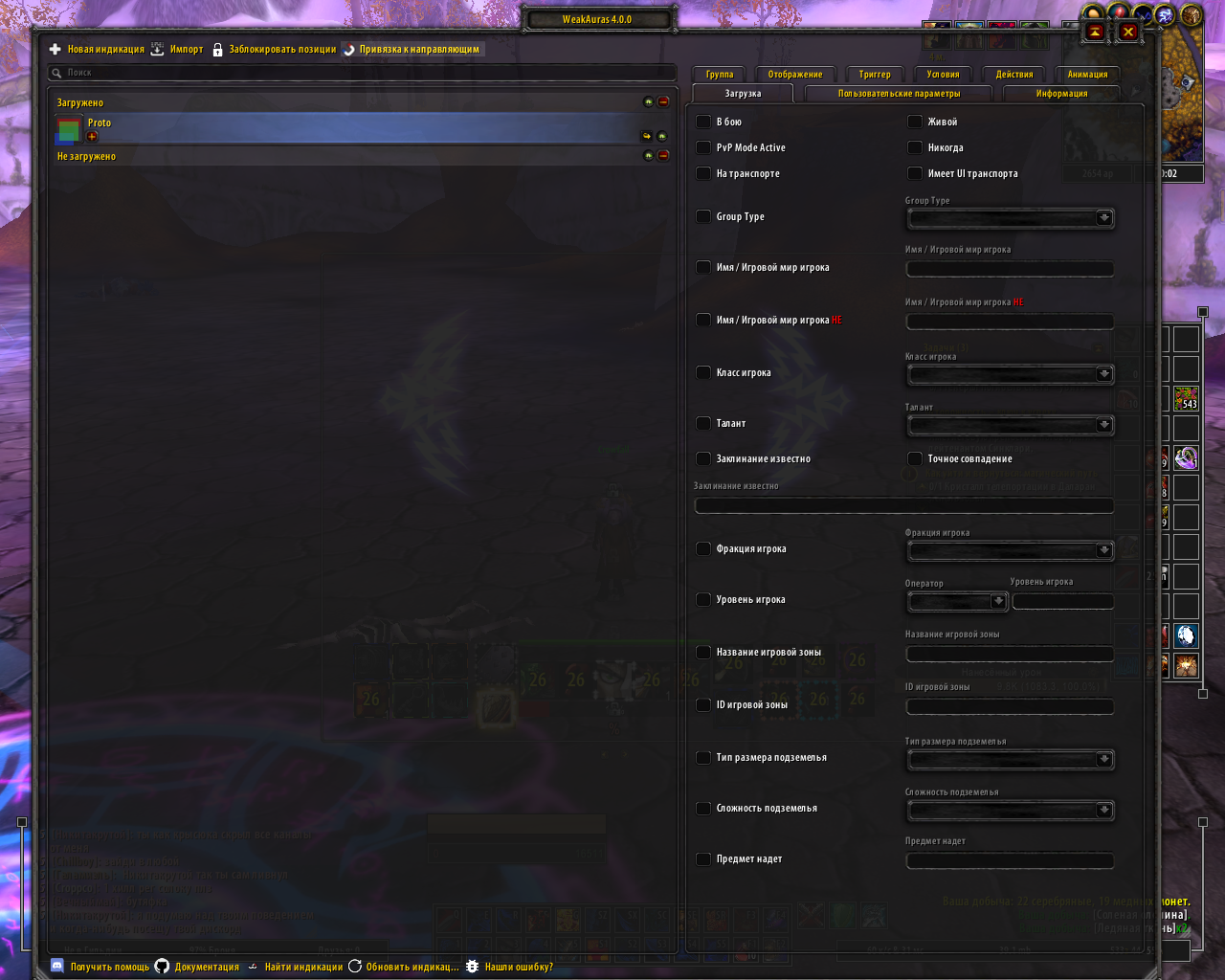
Task: Open the Класс игрока dropdown
Action: (1010, 374)
